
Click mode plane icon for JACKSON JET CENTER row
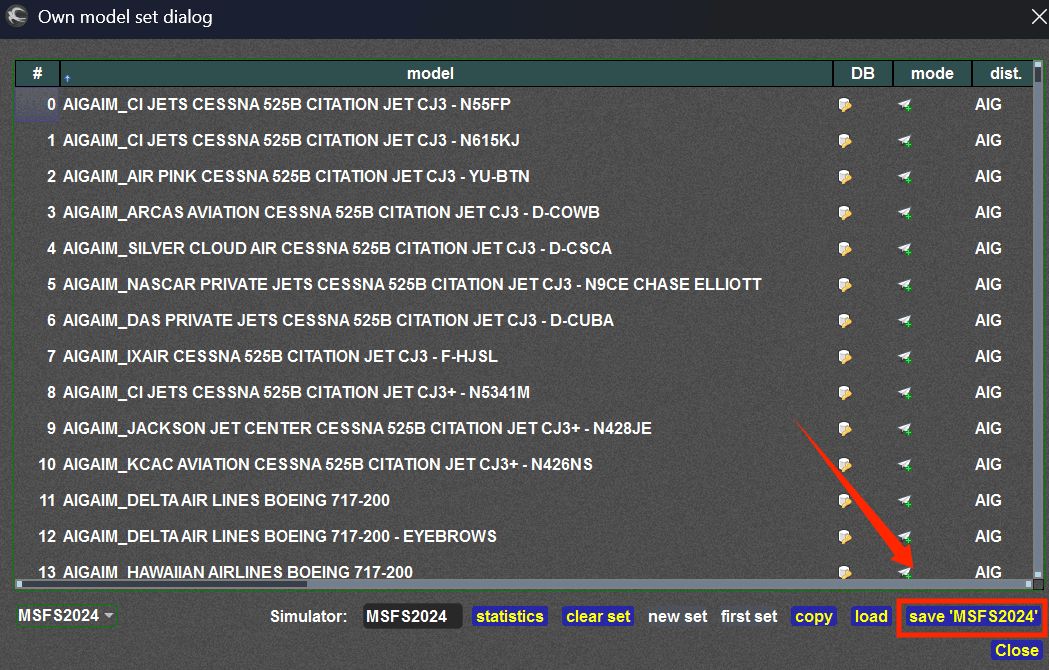point(904,429)
